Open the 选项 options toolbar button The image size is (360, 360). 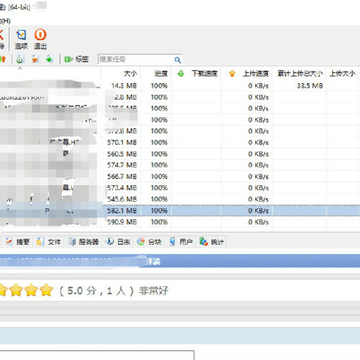21,39
